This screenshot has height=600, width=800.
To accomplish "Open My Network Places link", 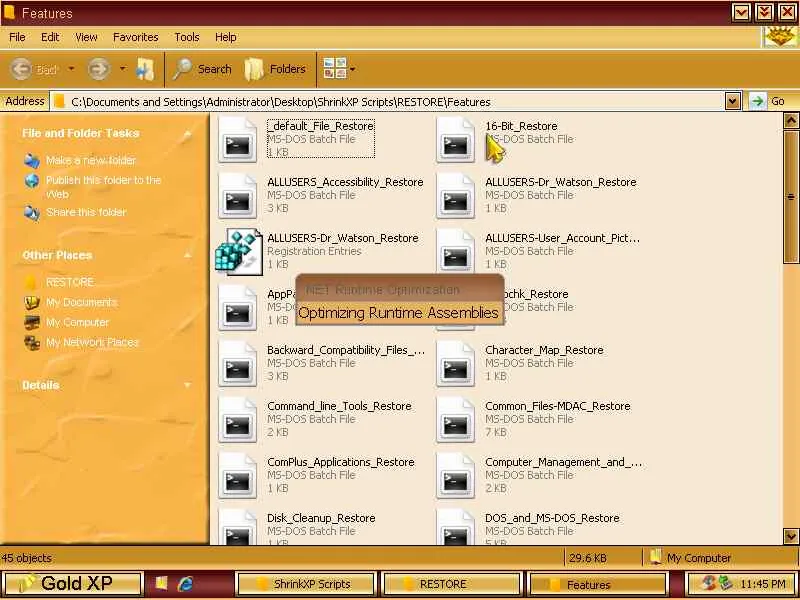I will coord(92,342).
